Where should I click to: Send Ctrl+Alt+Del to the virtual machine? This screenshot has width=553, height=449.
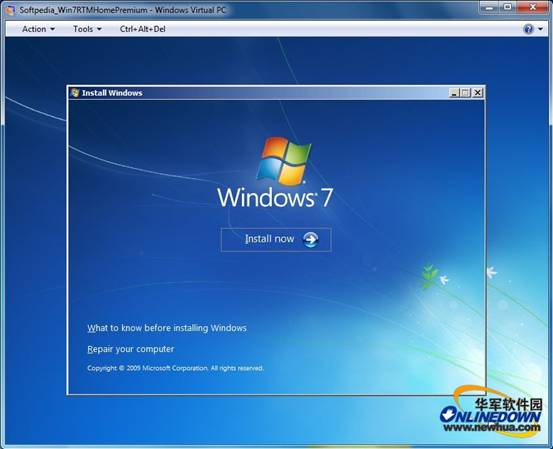pos(142,29)
